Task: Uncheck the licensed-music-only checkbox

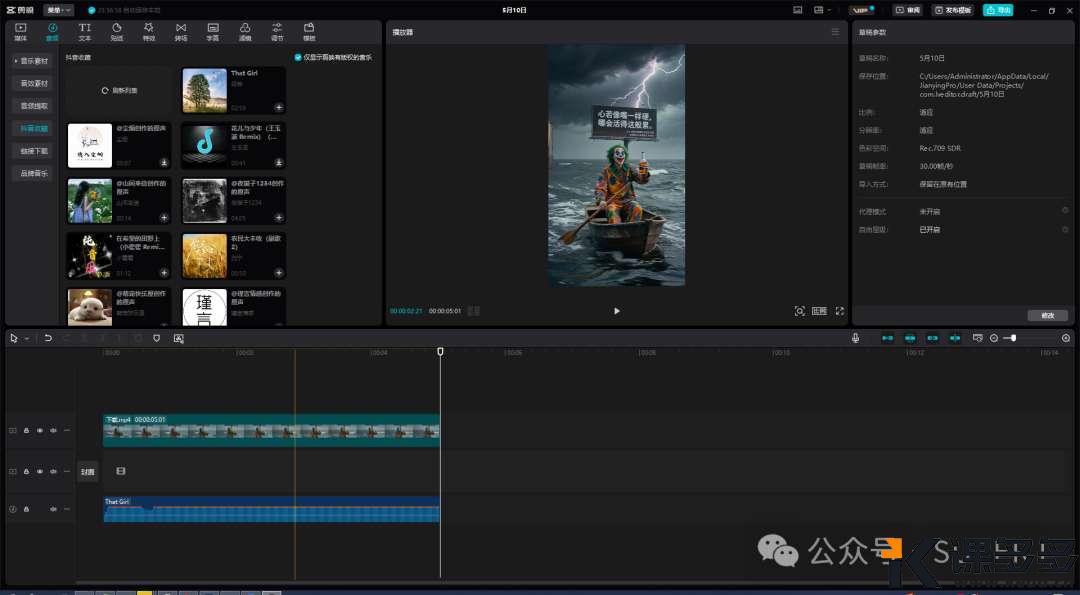Action: point(298,58)
